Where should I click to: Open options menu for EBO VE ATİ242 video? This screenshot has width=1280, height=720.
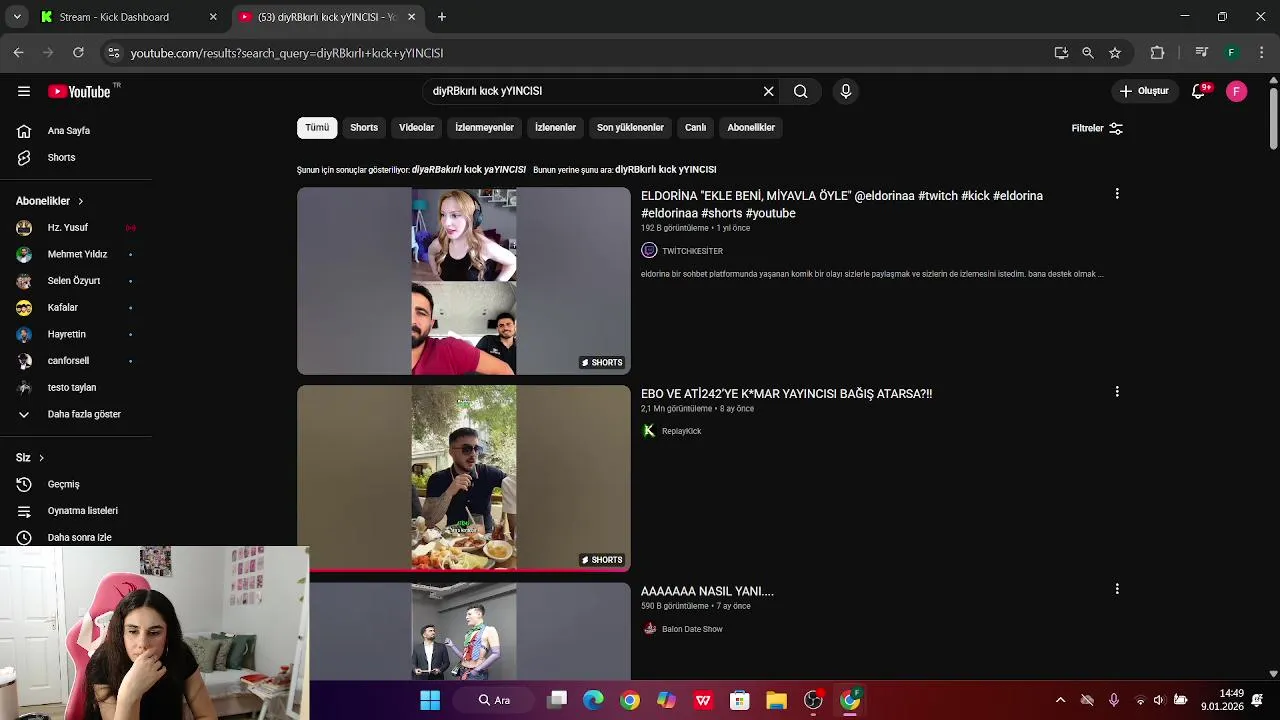tap(1117, 392)
